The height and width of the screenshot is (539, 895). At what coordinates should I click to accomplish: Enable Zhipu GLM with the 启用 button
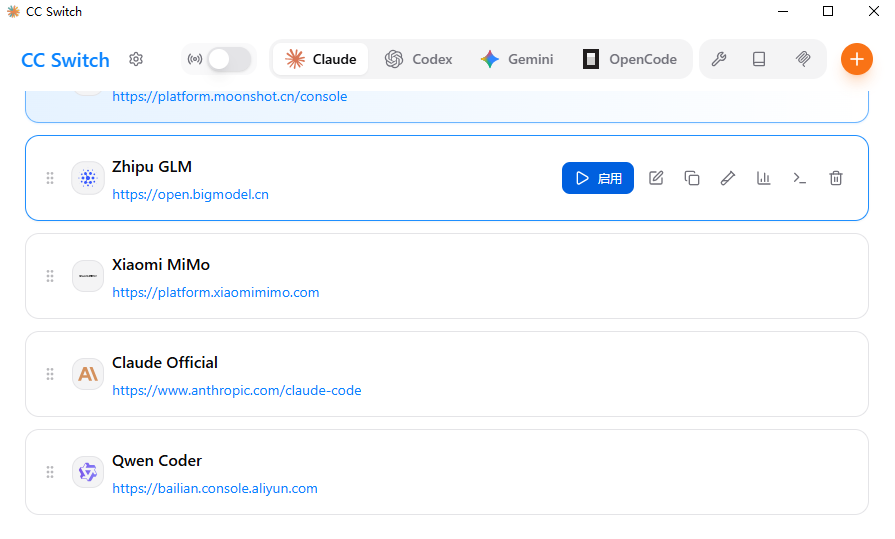598,178
